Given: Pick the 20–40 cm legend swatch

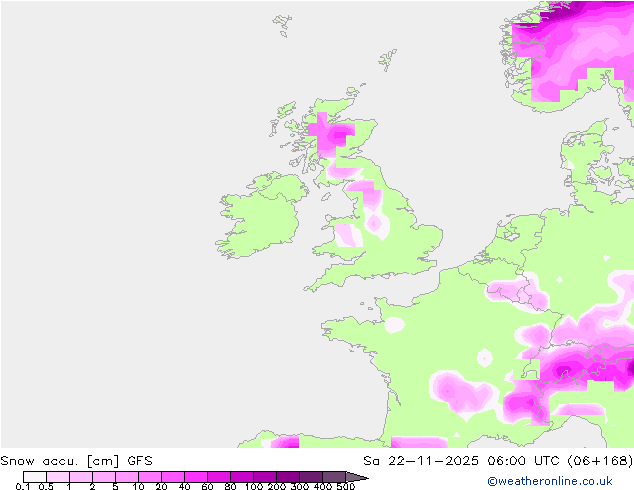Looking at the screenshot, I should coord(173,477).
